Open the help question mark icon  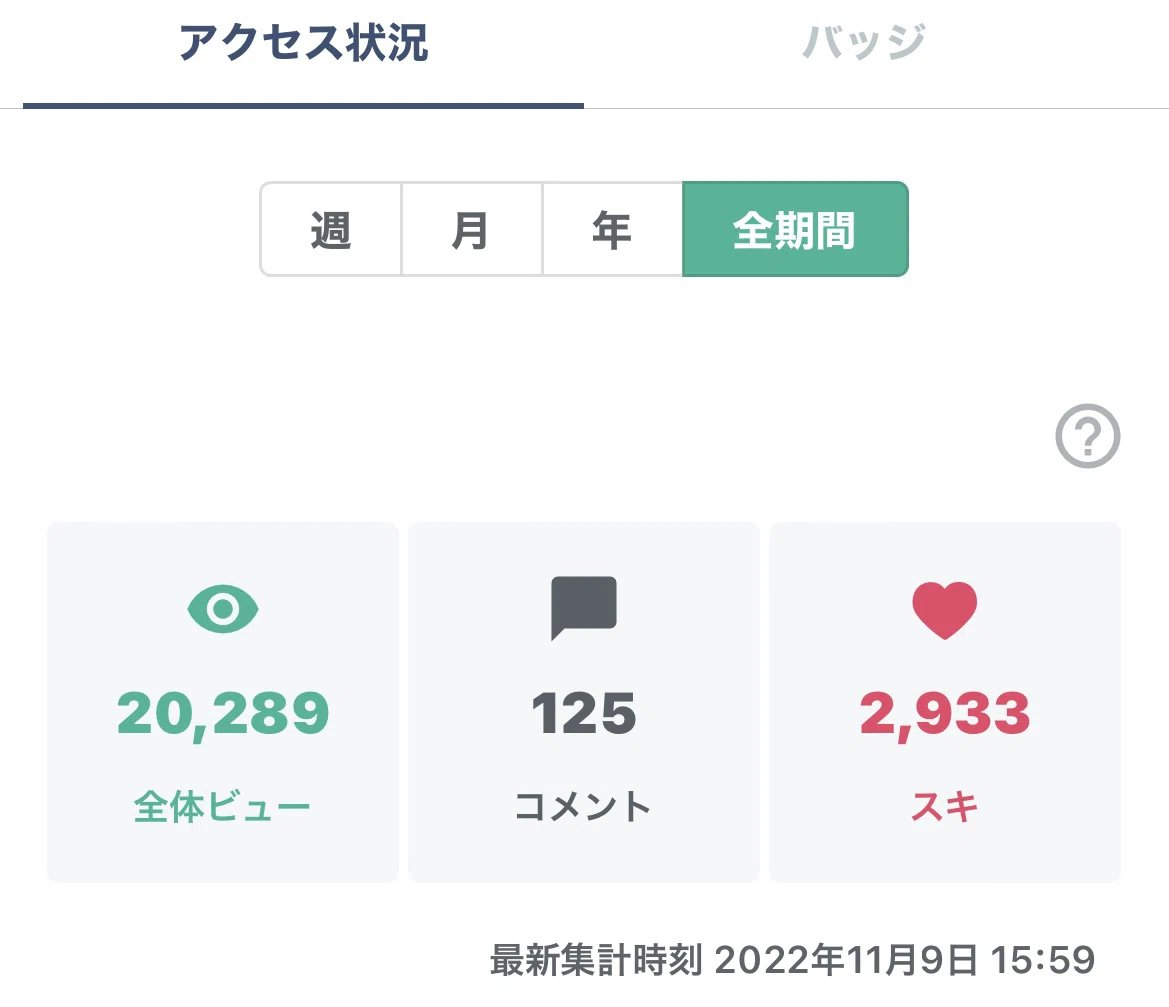tap(1088, 436)
